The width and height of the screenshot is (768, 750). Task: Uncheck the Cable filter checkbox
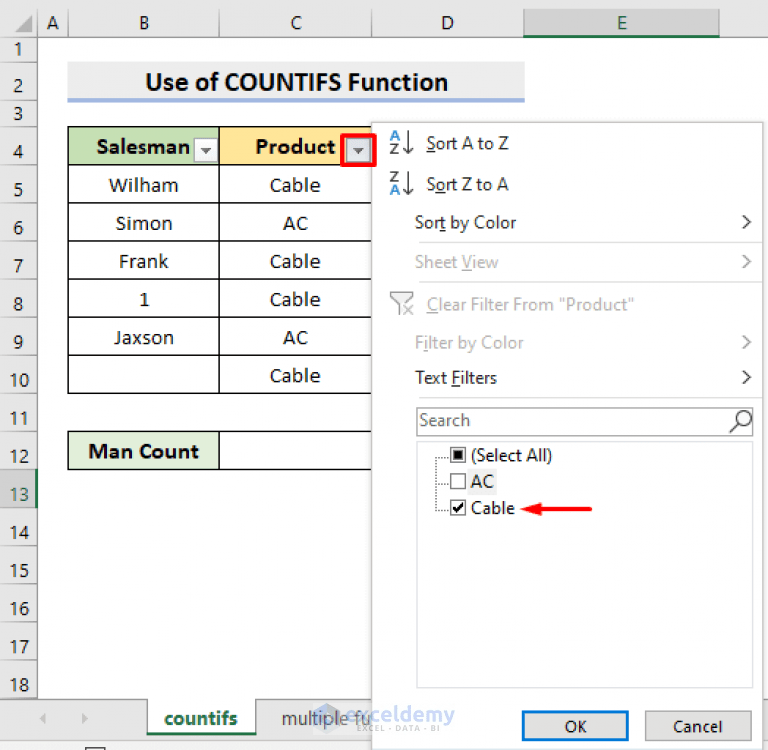pyautogui.click(x=458, y=508)
